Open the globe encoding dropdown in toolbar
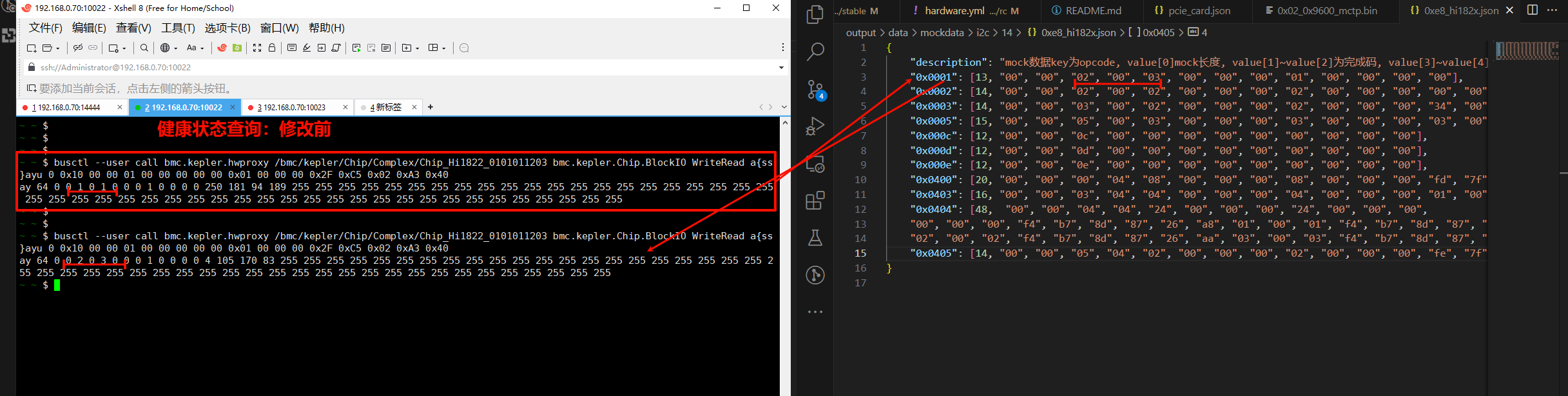Image resolution: width=1568 pixels, height=396 pixels. [168, 48]
